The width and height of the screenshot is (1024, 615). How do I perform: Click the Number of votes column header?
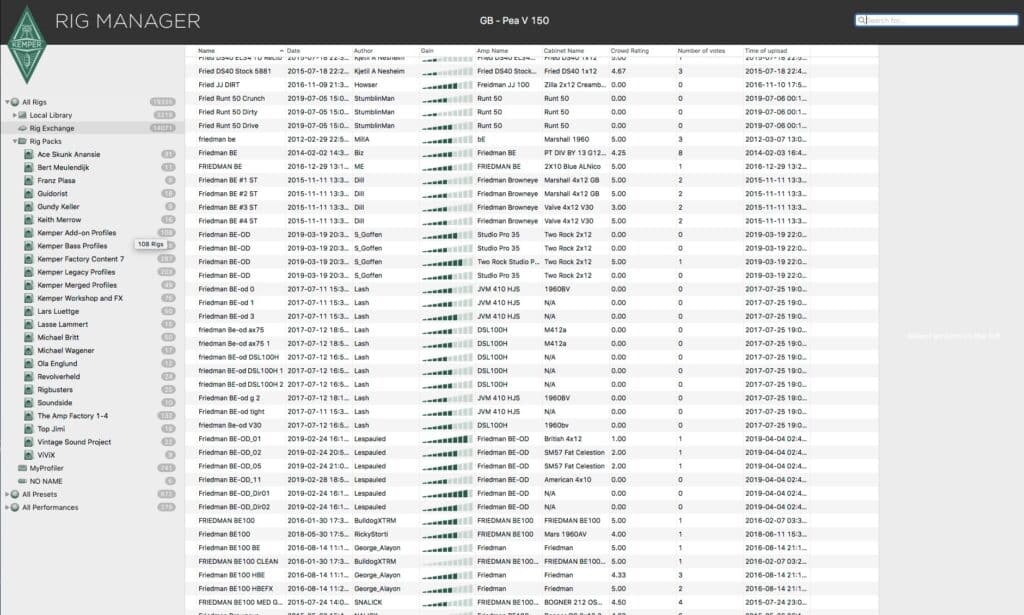point(701,50)
